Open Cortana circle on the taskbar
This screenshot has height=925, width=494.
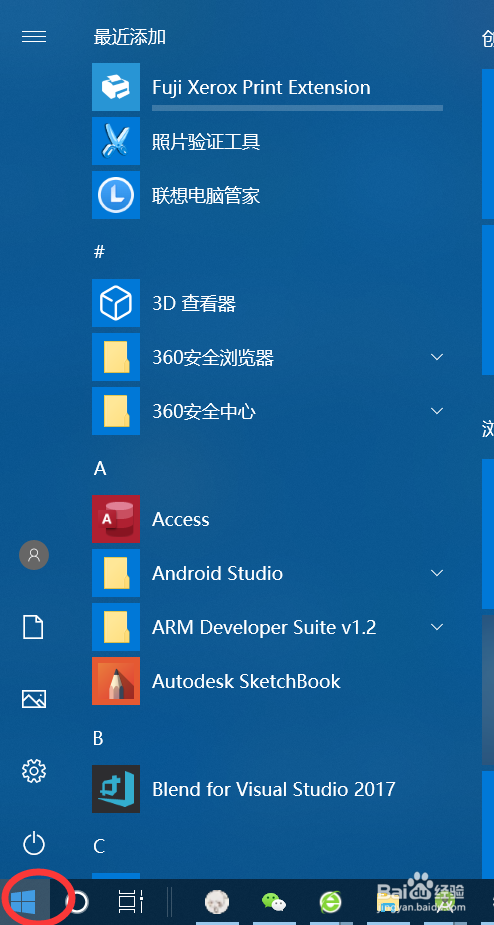tap(77, 901)
